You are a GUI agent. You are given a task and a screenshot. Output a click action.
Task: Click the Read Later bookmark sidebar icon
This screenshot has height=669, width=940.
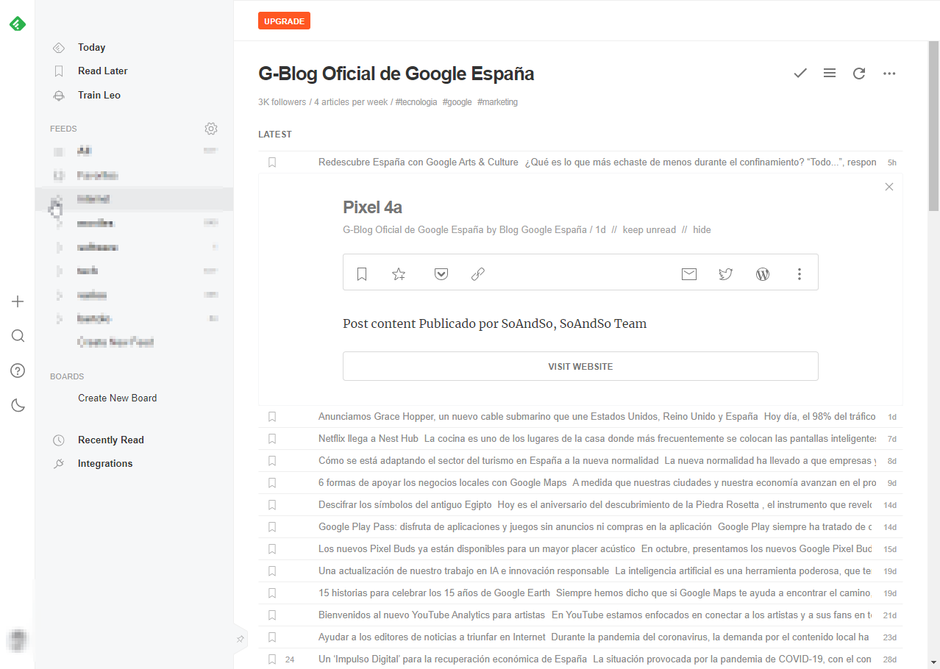[59, 71]
